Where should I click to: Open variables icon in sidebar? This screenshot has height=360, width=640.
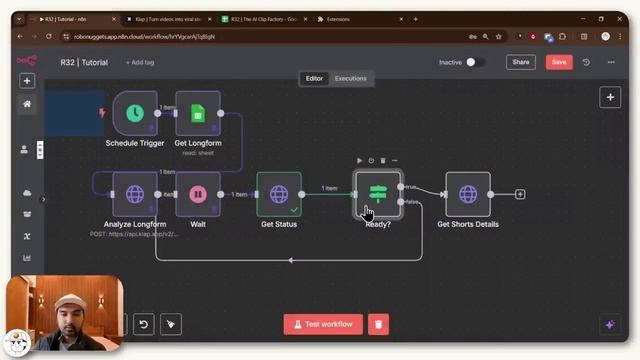[x=27, y=236]
